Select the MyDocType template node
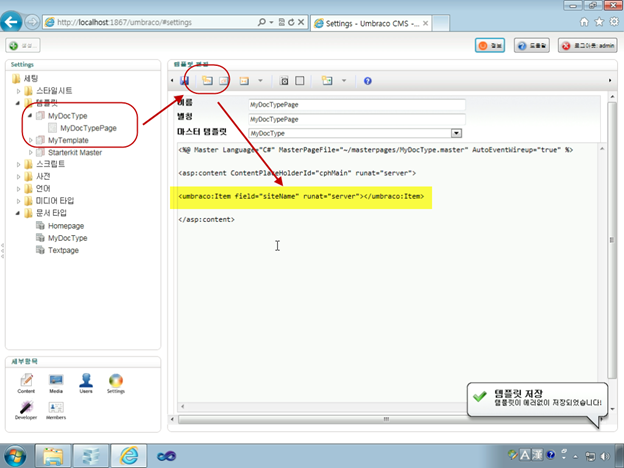The height and width of the screenshot is (468, 624). click(x=67, y=116)
